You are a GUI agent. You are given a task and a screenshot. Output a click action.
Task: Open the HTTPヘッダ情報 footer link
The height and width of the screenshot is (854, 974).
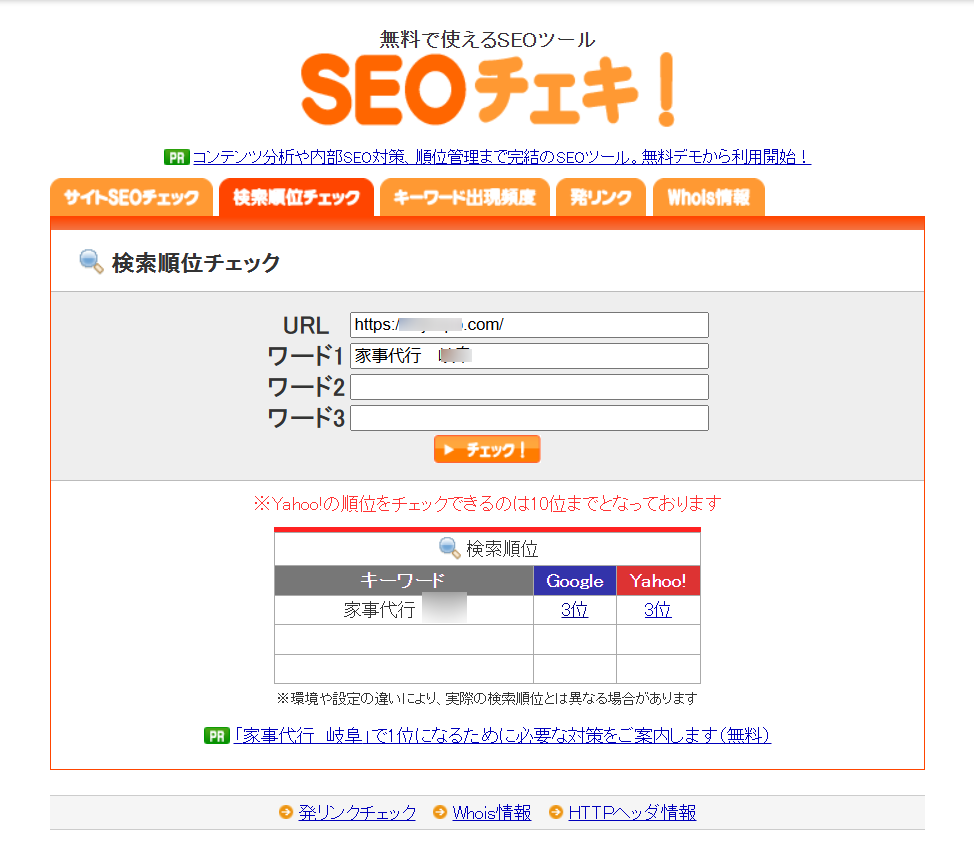632,812
